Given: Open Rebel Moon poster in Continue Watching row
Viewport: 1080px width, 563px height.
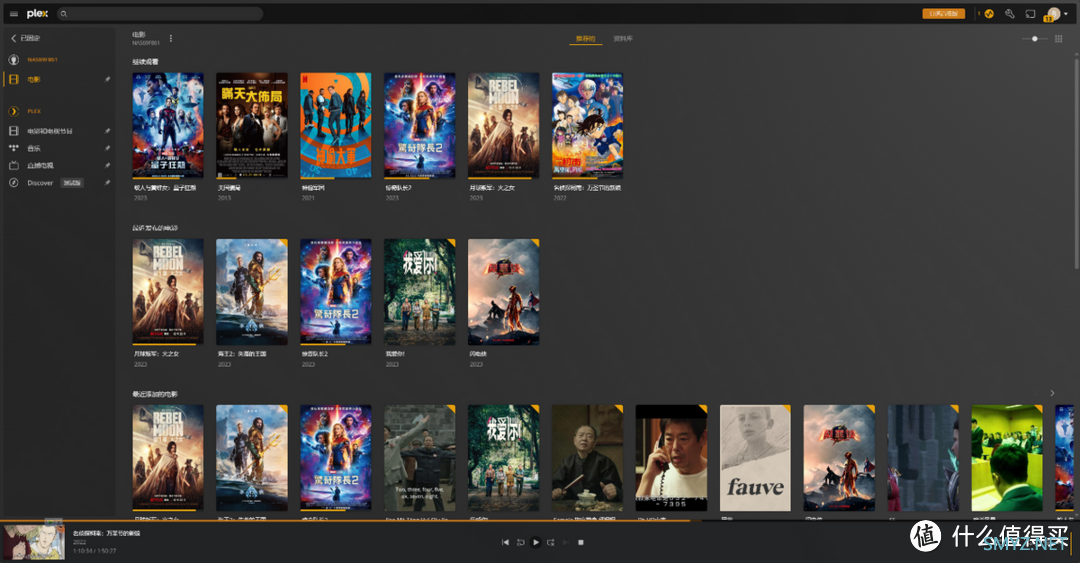Looking at the screenshot, I should [x=504, y=125].
